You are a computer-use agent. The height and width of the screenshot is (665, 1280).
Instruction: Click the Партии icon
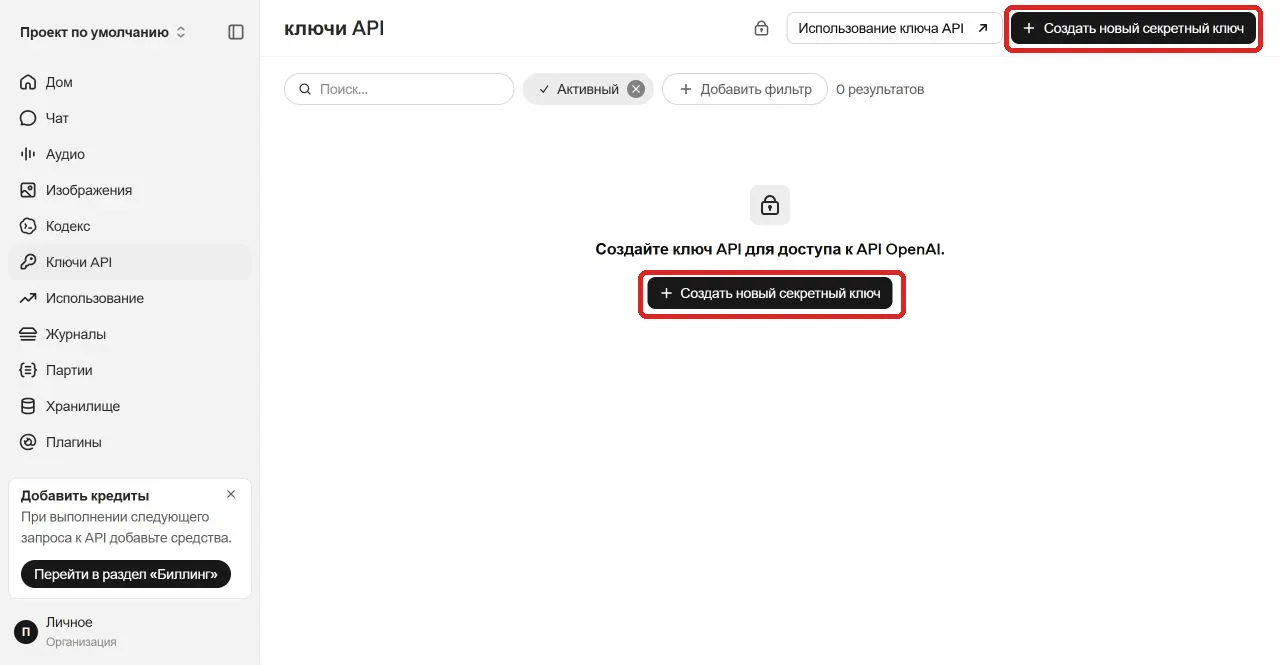coord(28,370)
